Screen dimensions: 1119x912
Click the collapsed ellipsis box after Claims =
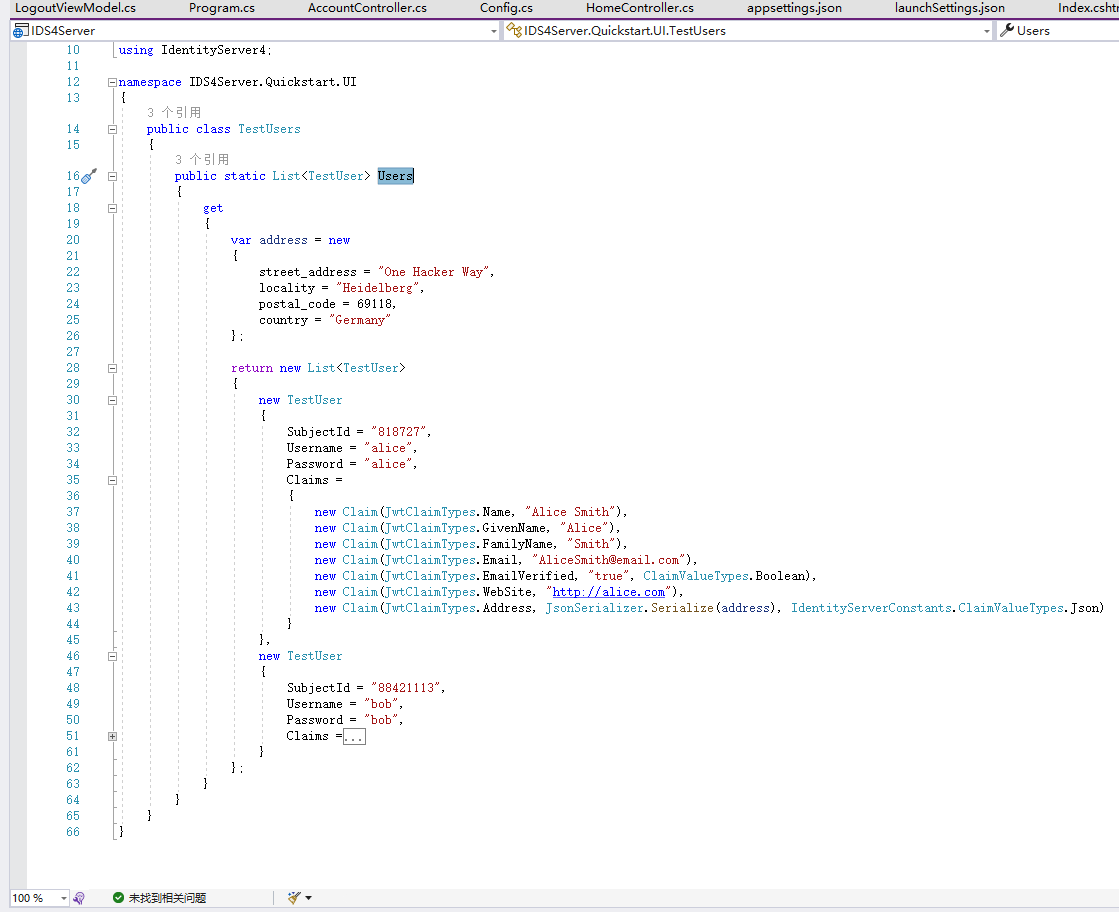tap(354, 736)
